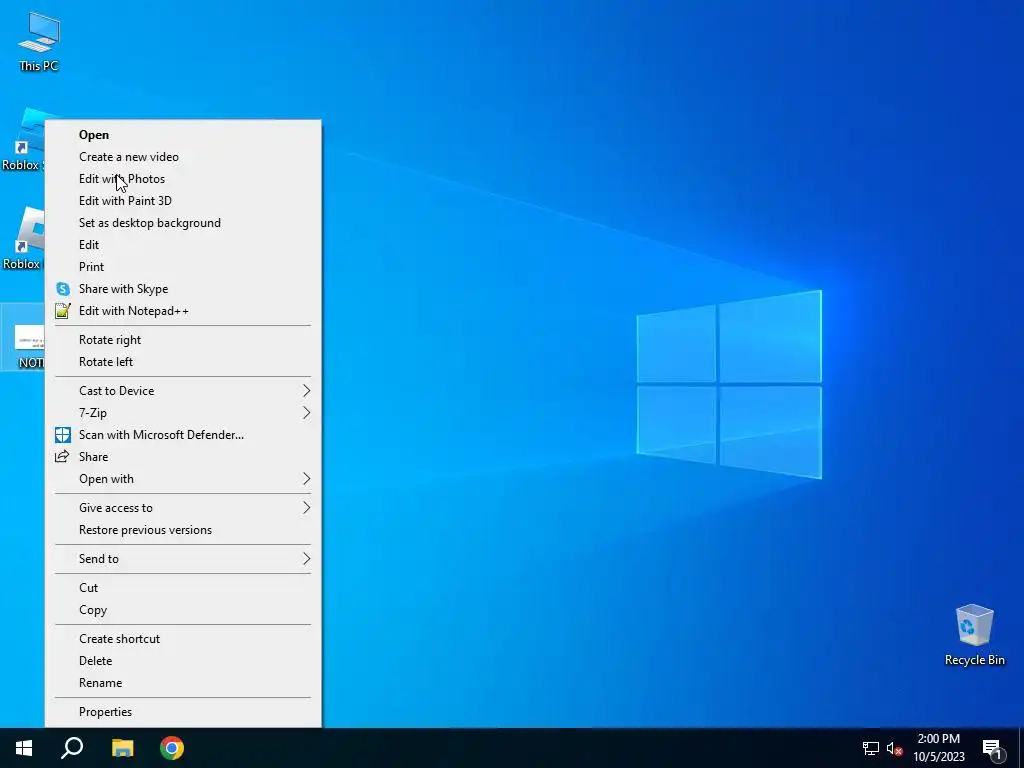Image resolution: width=1024 pixels, height=768 pixels.
Task: Click the Microsoft Defender shield icon
Action: 63,435
